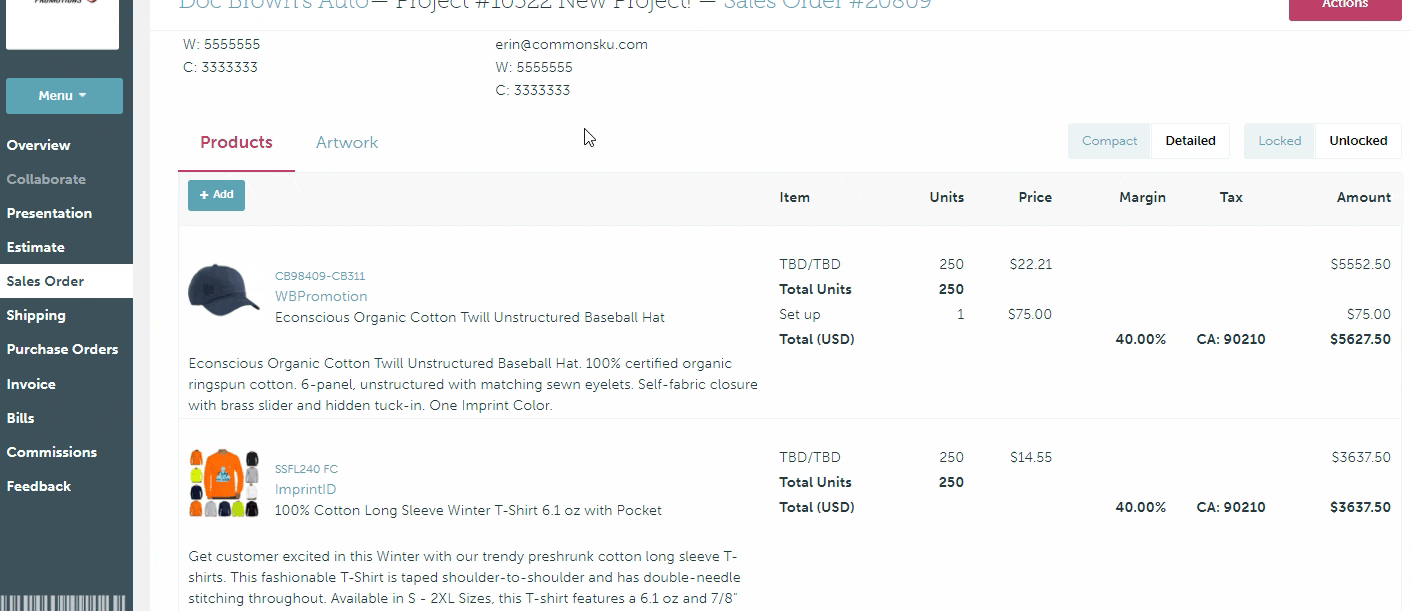
Task: Select the Products tab
Action: 236,142
